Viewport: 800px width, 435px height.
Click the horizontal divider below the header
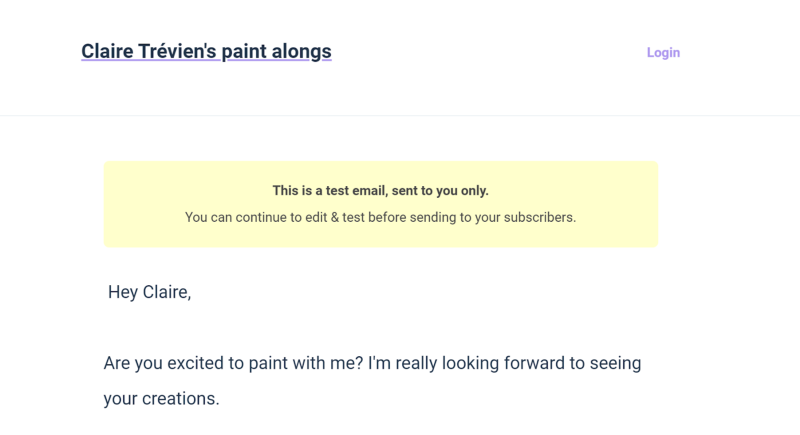(400, 115)
